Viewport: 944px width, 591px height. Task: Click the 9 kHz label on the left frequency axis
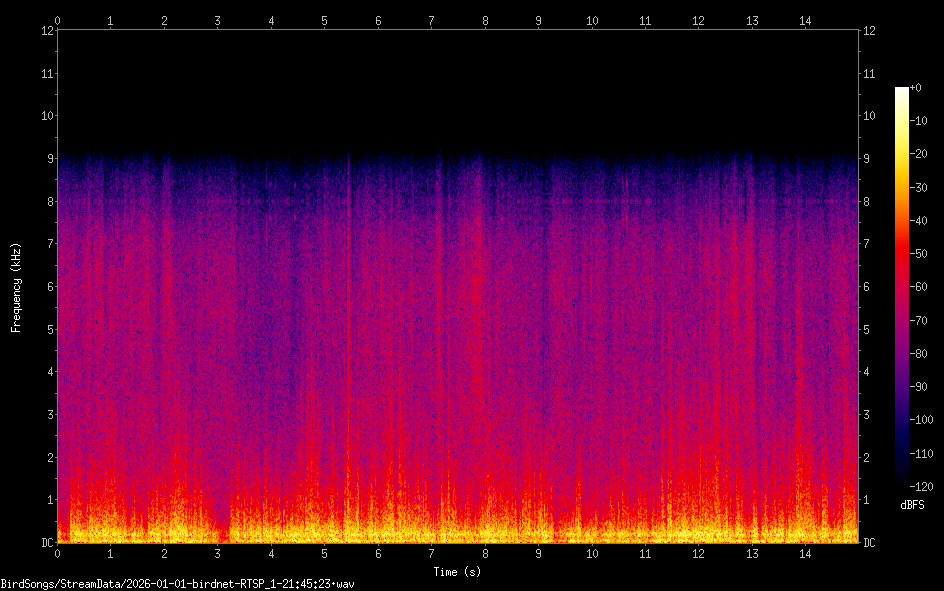click(x=45, y=158)
